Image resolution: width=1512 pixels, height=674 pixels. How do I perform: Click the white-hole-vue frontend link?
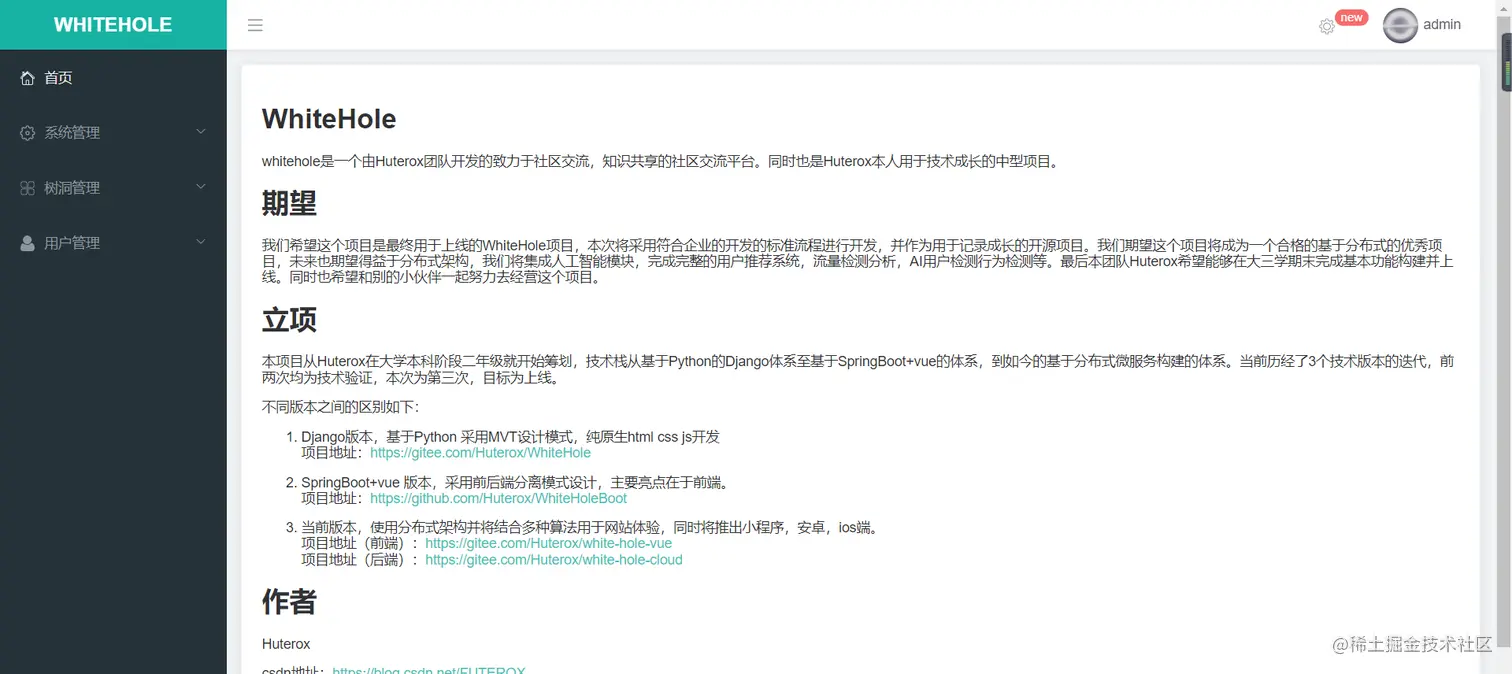549,543
